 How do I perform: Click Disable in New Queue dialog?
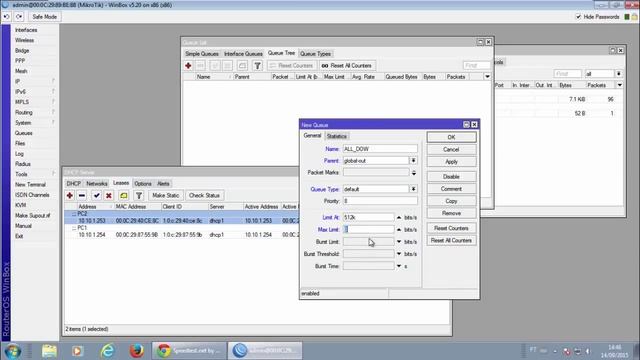tap(451, 177)
